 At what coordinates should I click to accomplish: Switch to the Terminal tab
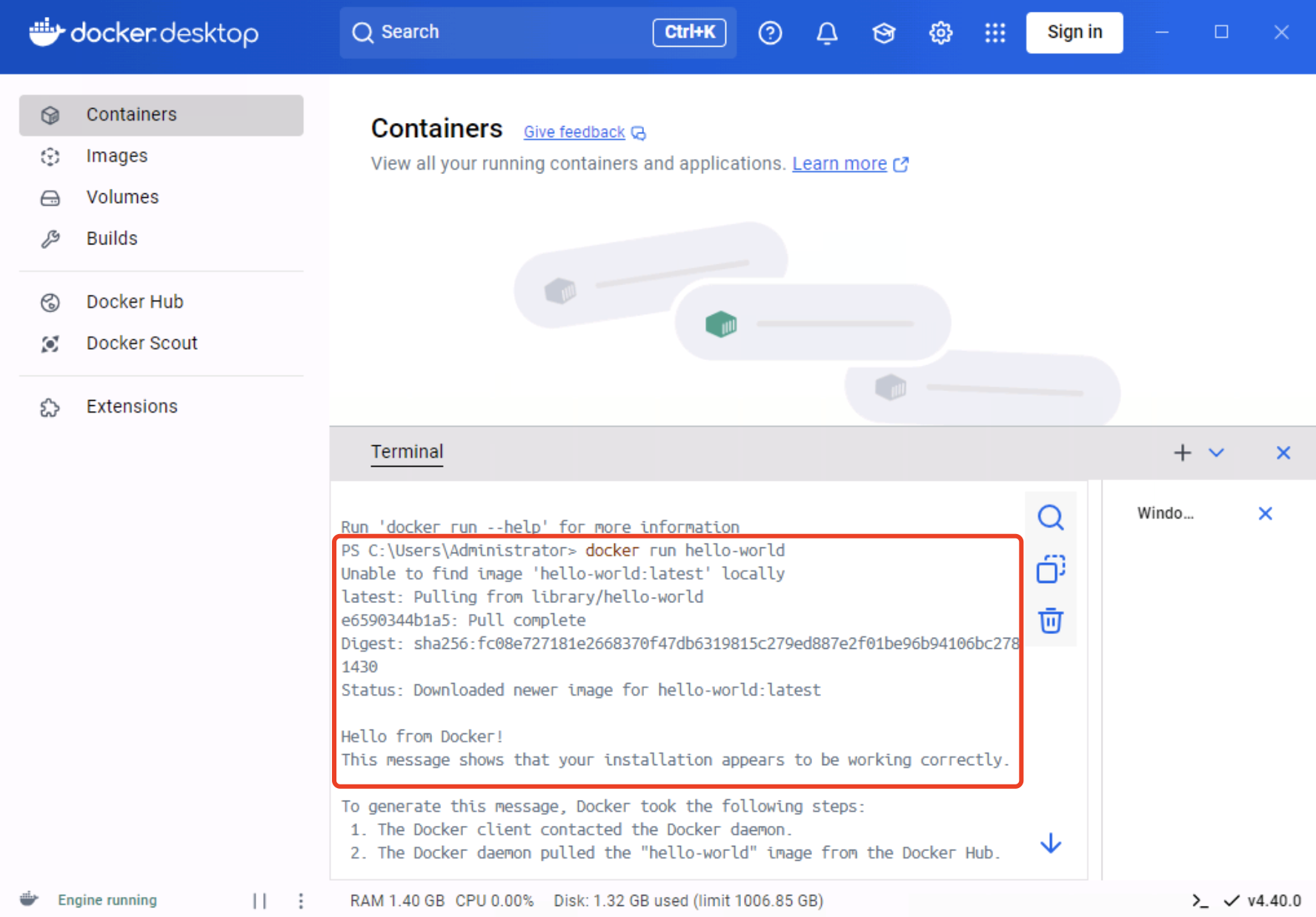407,451
